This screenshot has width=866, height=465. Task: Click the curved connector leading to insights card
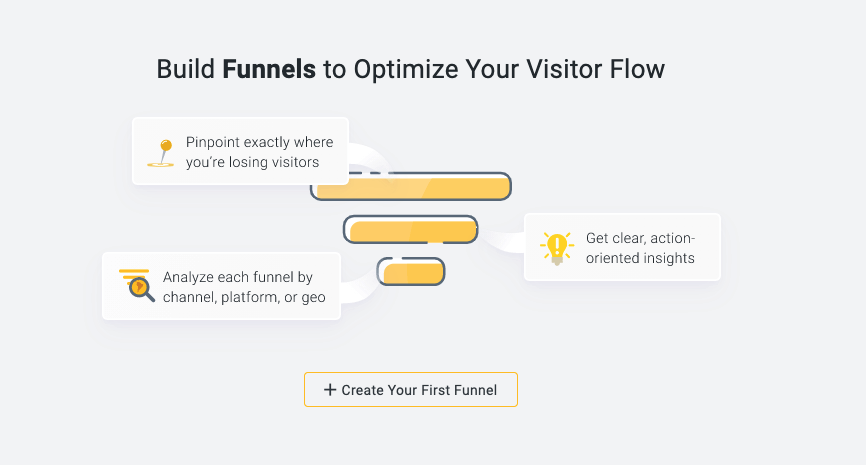click(x=500, y=243)
